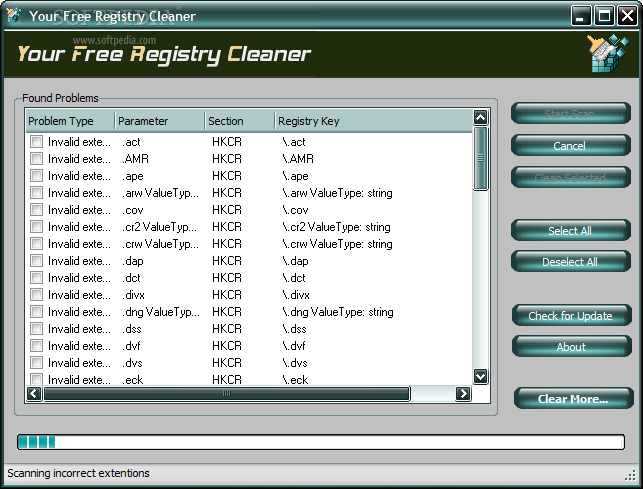
Task: Click the Clear More... button
Action: click(x=573, y=399)
